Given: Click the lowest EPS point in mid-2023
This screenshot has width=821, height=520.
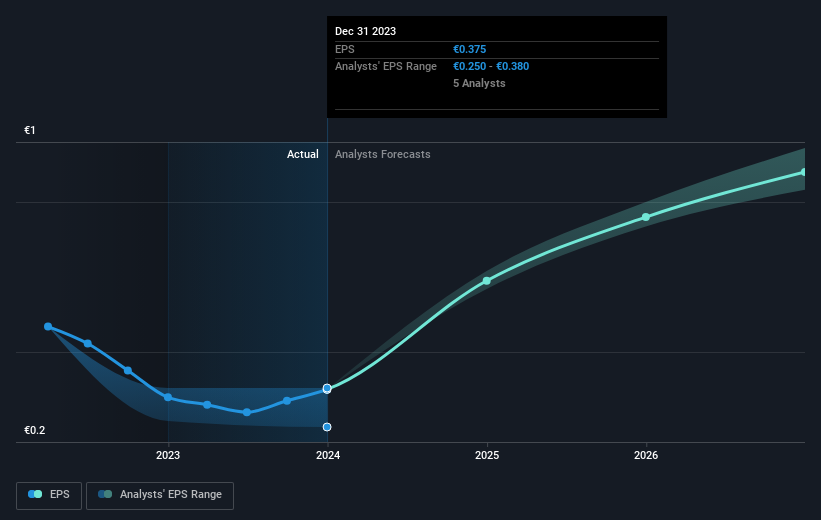Looking at the screenshot, I should pos(247,413).
